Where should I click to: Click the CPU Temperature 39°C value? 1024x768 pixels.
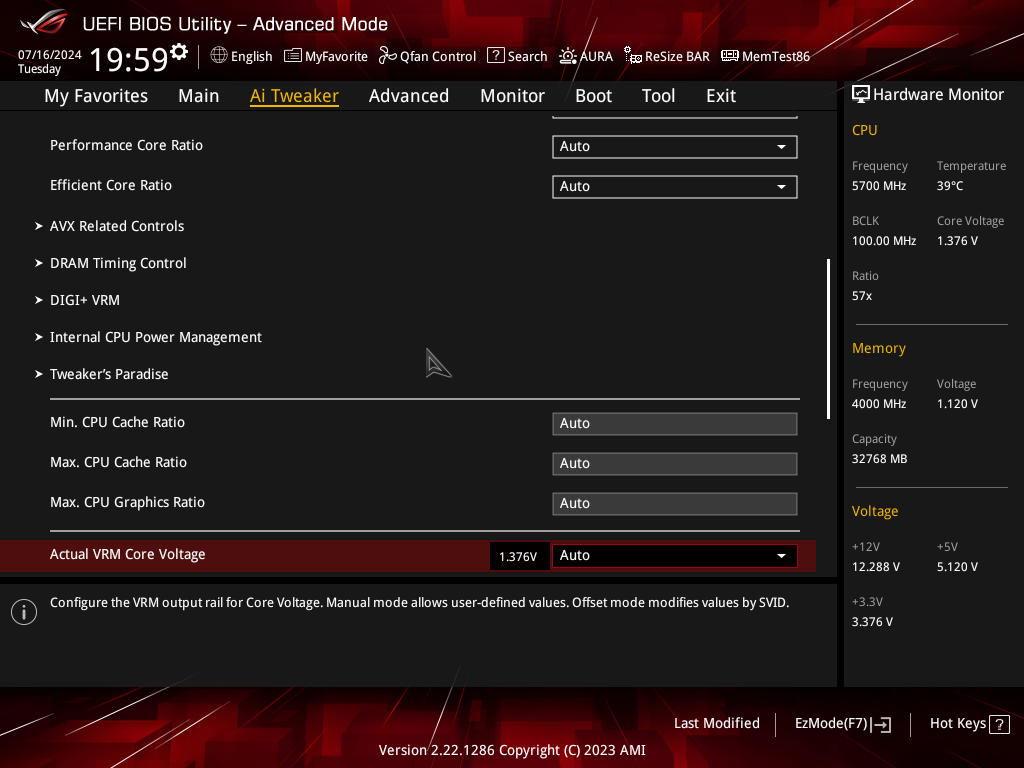(x=950, y=186)
